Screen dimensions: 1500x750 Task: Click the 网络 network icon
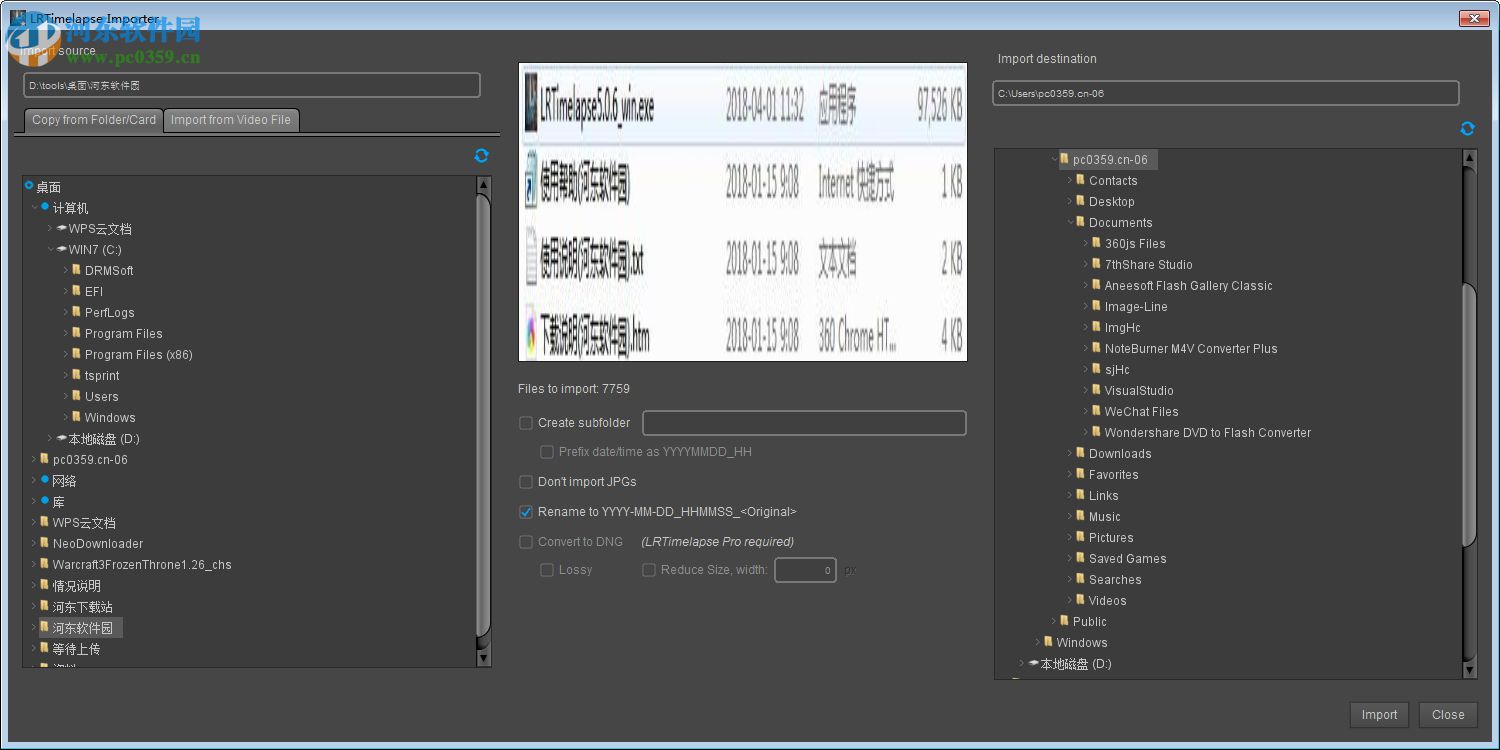point(45,480)
